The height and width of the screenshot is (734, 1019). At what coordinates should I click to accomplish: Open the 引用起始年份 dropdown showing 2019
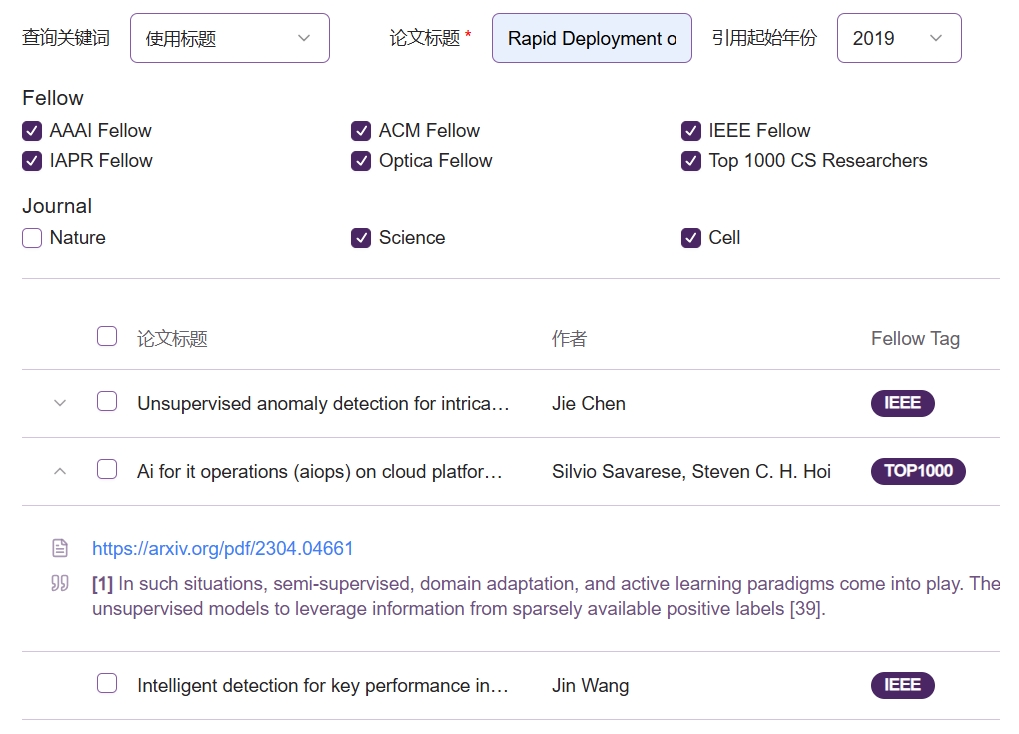pos(898,39)
